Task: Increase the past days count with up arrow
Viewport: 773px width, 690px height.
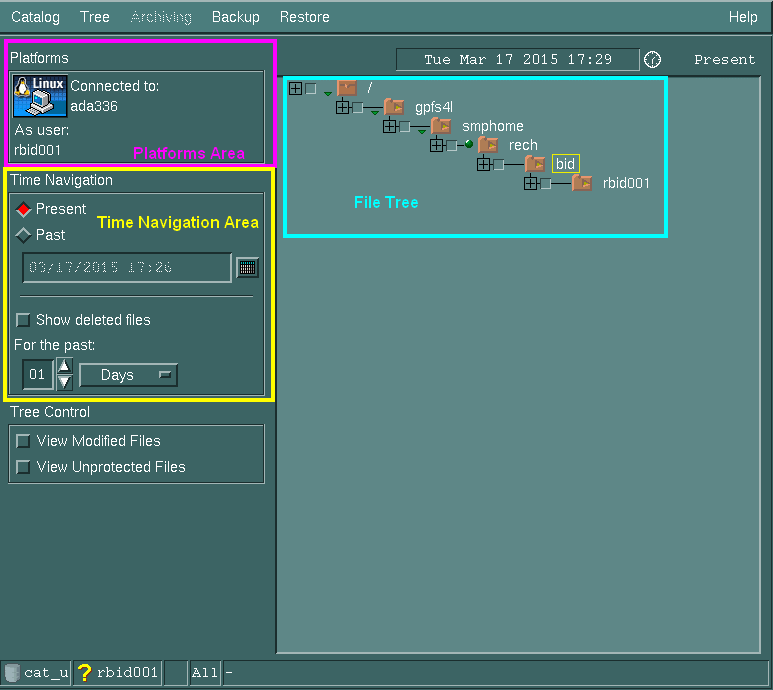Action: click(64, 366)
